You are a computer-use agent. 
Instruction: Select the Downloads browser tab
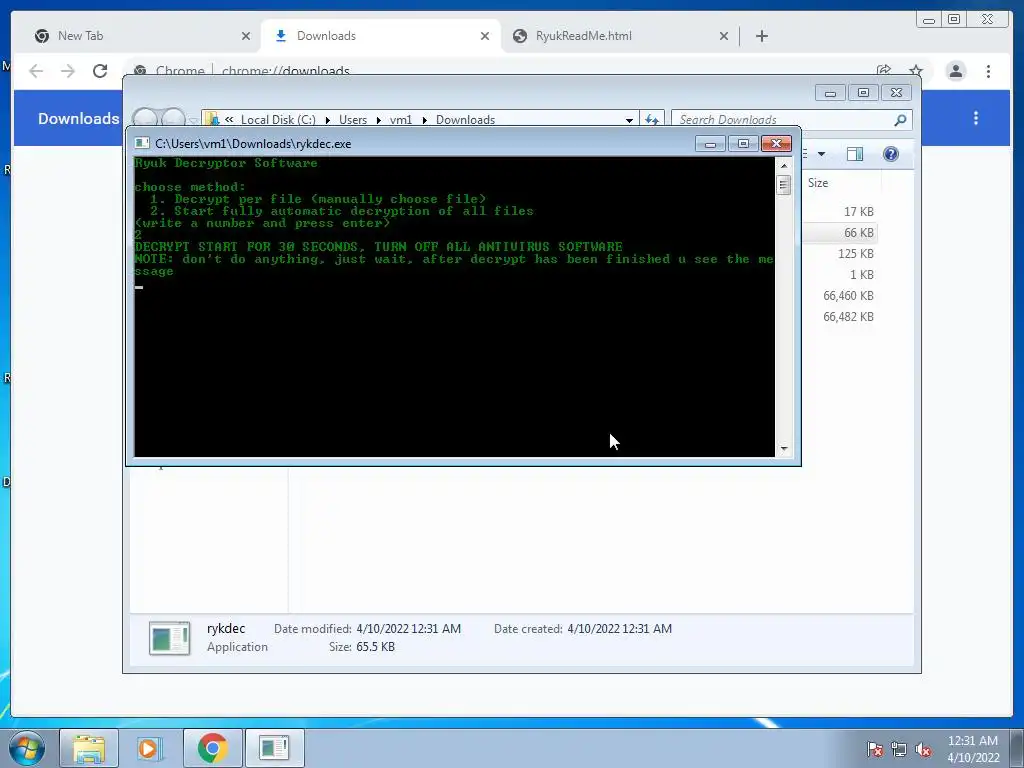[379, 36]
